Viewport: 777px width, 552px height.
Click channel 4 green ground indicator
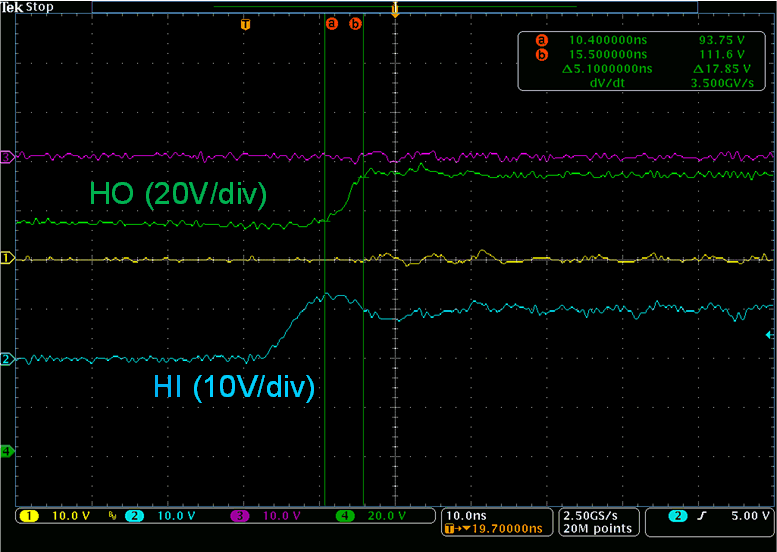(6, 451)
